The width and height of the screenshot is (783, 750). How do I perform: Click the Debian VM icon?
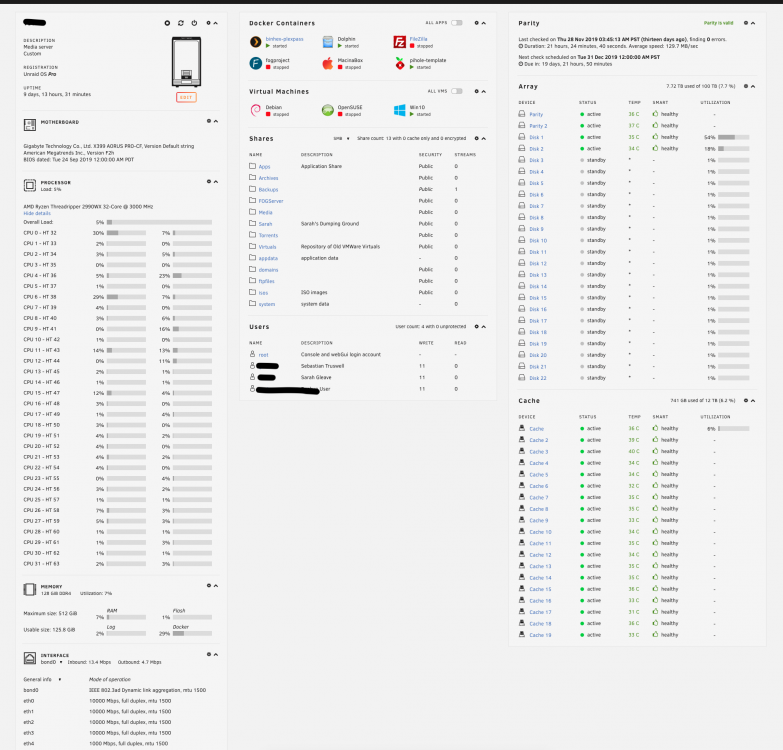256,110
